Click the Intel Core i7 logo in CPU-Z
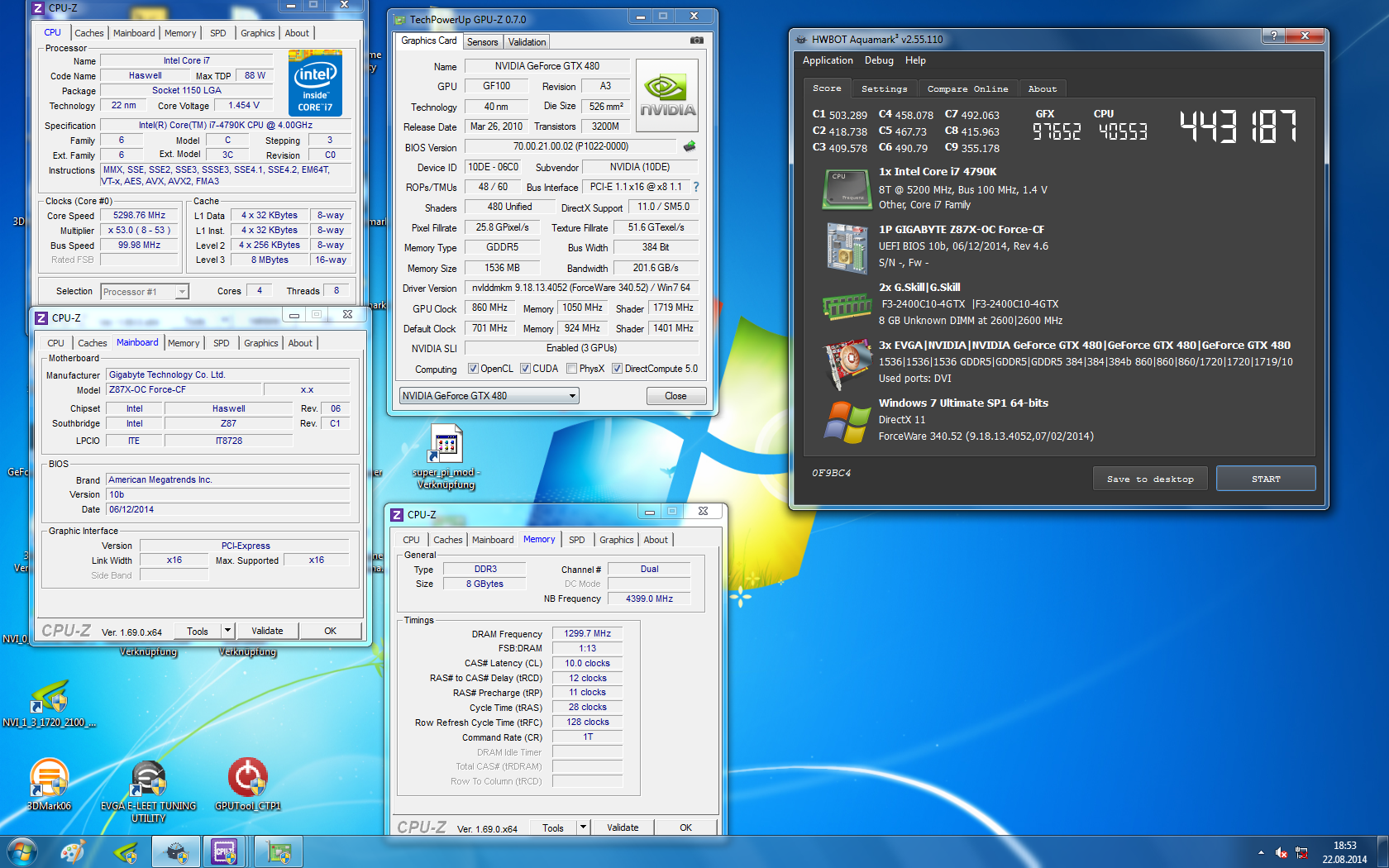The image size is (1389, 868). [x=315, y=83]
